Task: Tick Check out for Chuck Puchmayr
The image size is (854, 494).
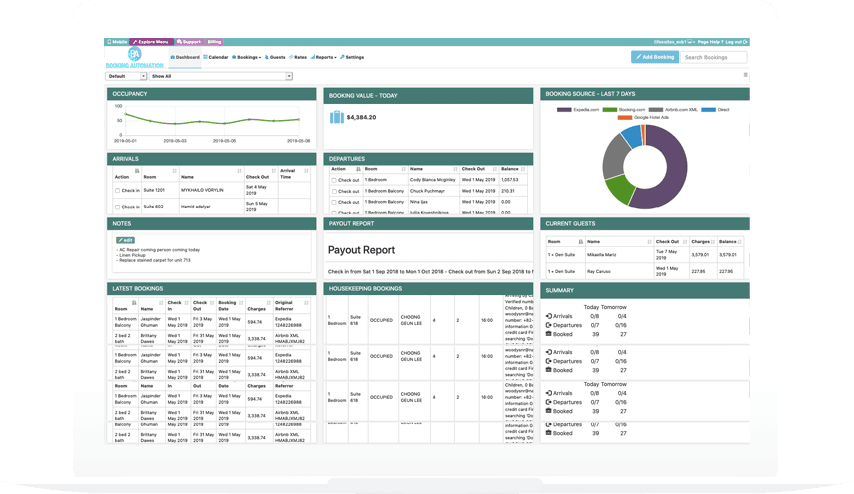Action: coord(333,191)
